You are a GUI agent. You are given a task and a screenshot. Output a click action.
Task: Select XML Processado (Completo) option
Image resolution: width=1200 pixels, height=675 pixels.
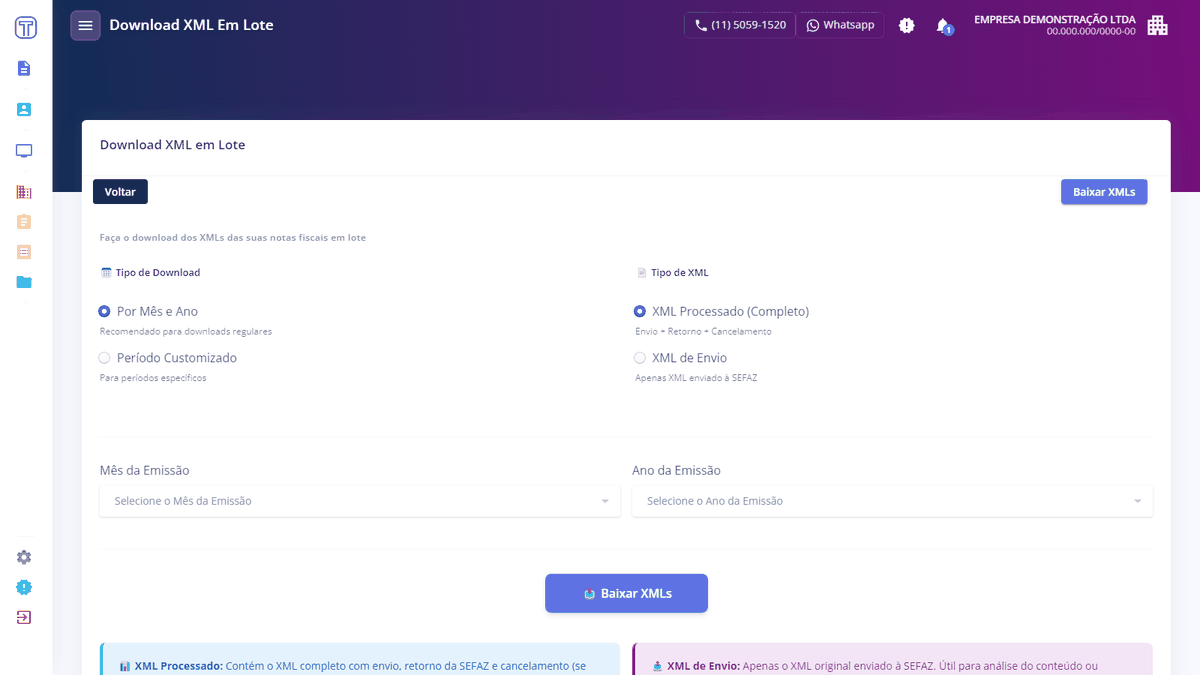pos(640,311)
